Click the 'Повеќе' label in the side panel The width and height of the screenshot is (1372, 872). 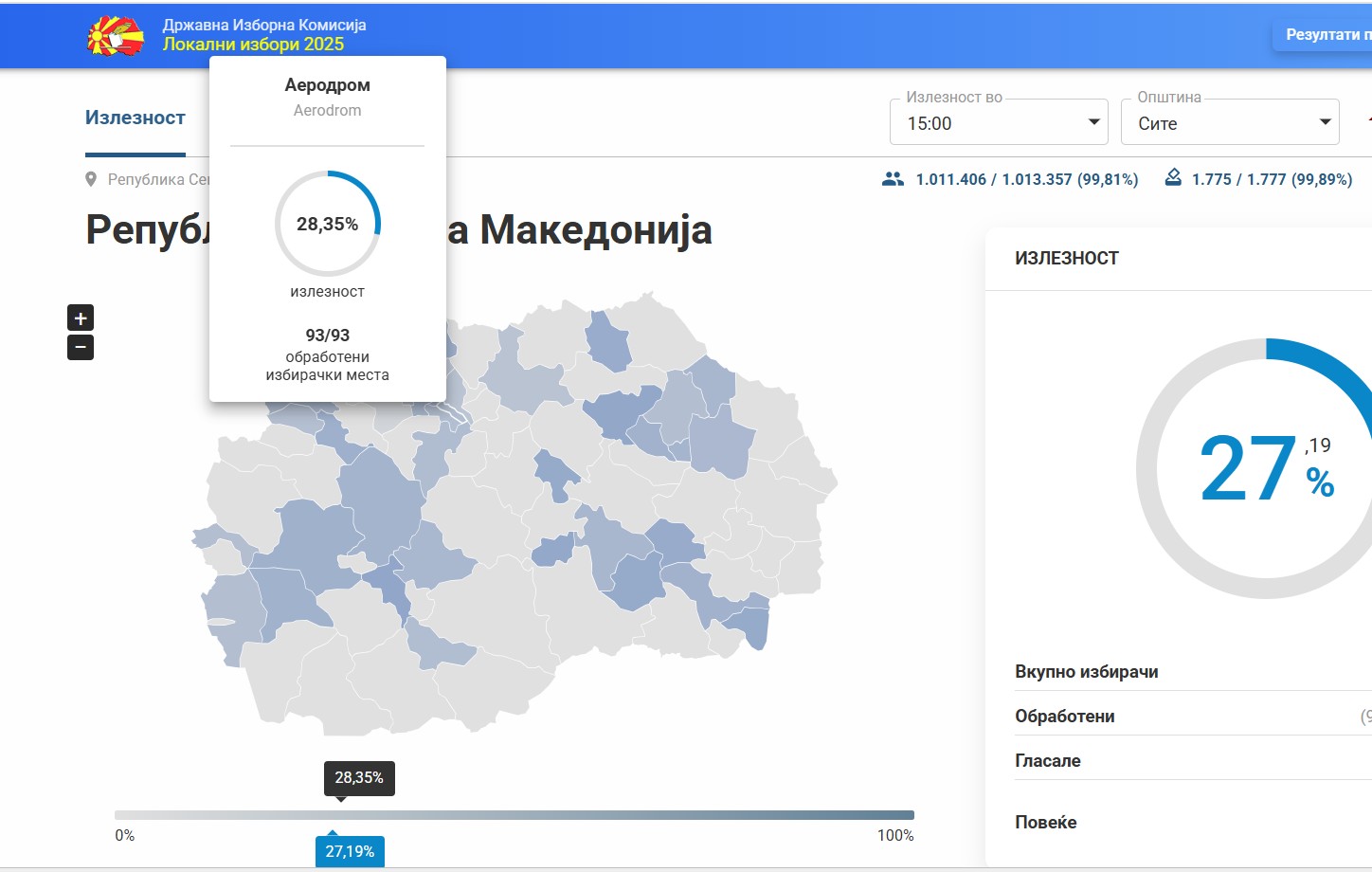[x=1046, y=823]
